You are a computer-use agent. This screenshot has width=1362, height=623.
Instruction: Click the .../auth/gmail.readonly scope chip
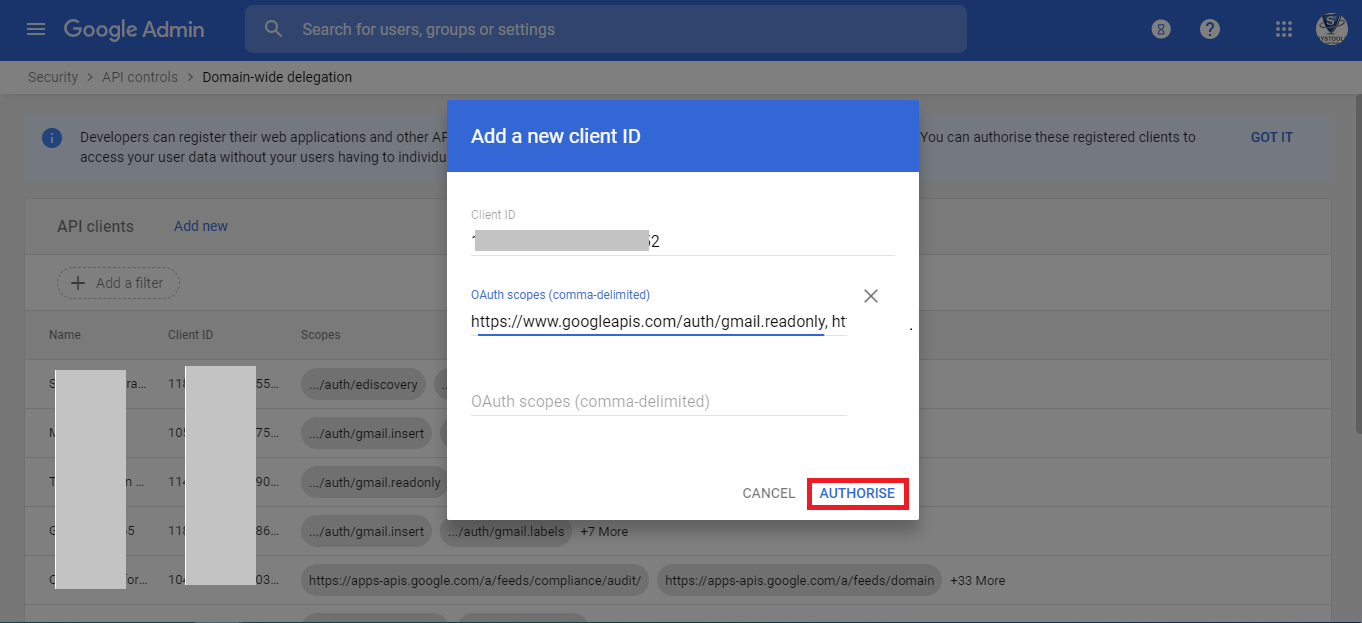click(374, 483)
